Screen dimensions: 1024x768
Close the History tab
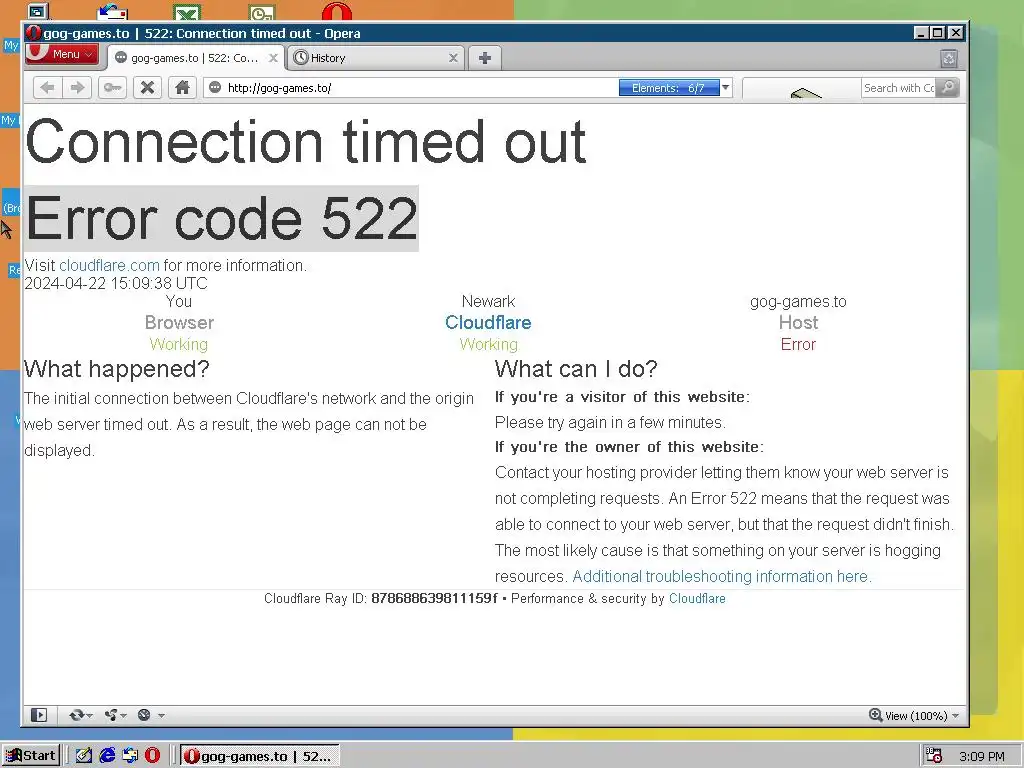pos(453,58)
